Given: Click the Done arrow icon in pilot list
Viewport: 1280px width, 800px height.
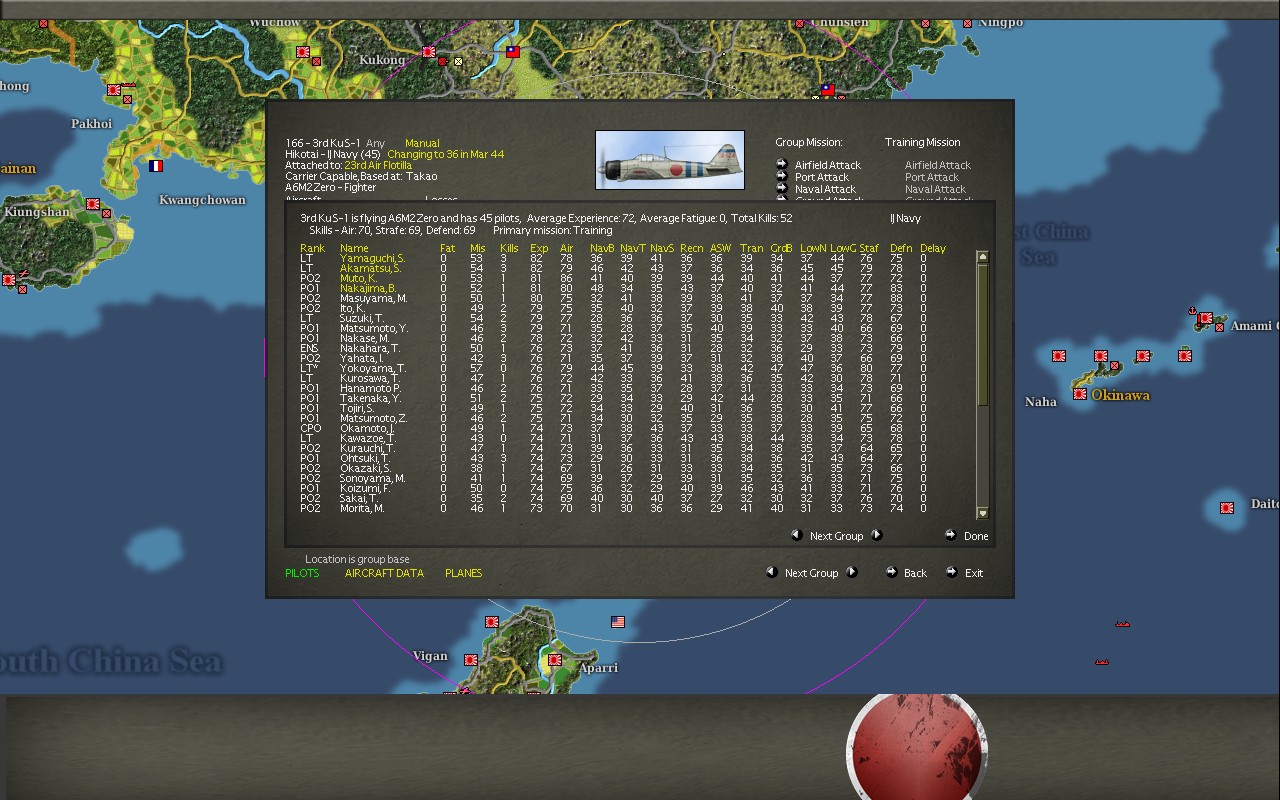Looking at the screenshot, I should click(x=950, y=535).
